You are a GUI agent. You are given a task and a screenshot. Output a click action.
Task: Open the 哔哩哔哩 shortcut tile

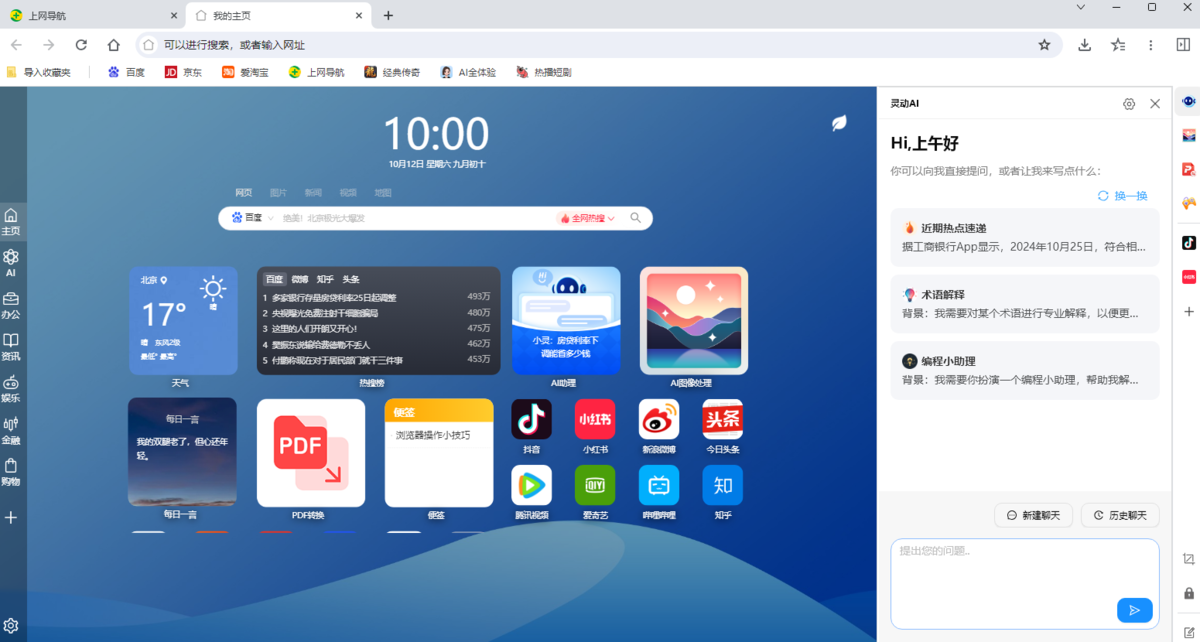[659, 485]
